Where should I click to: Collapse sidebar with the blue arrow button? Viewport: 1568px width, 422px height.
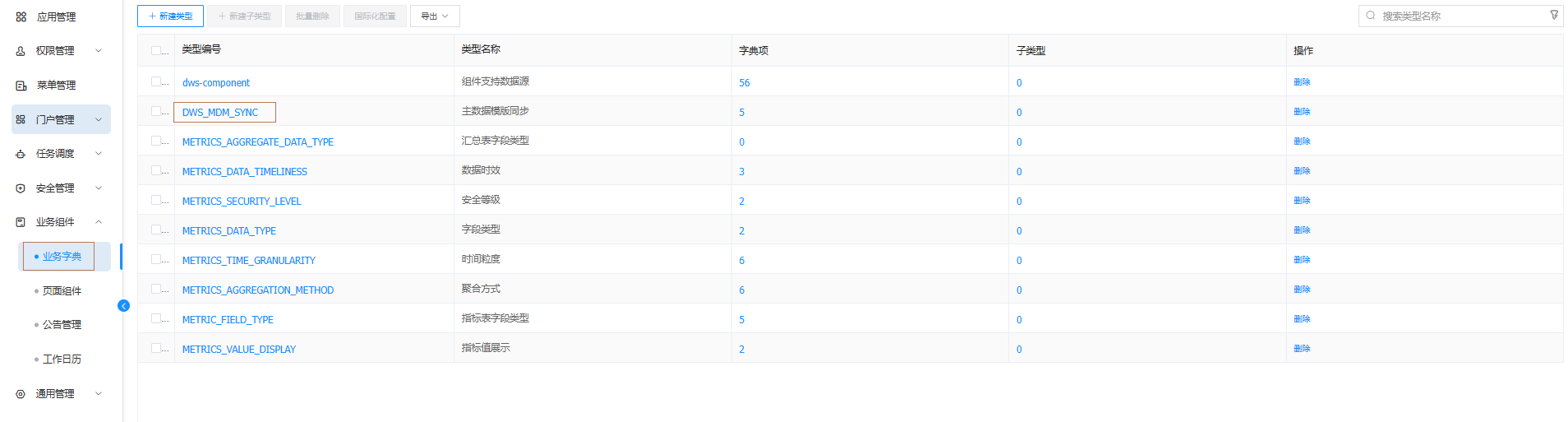tap(124, 306)
